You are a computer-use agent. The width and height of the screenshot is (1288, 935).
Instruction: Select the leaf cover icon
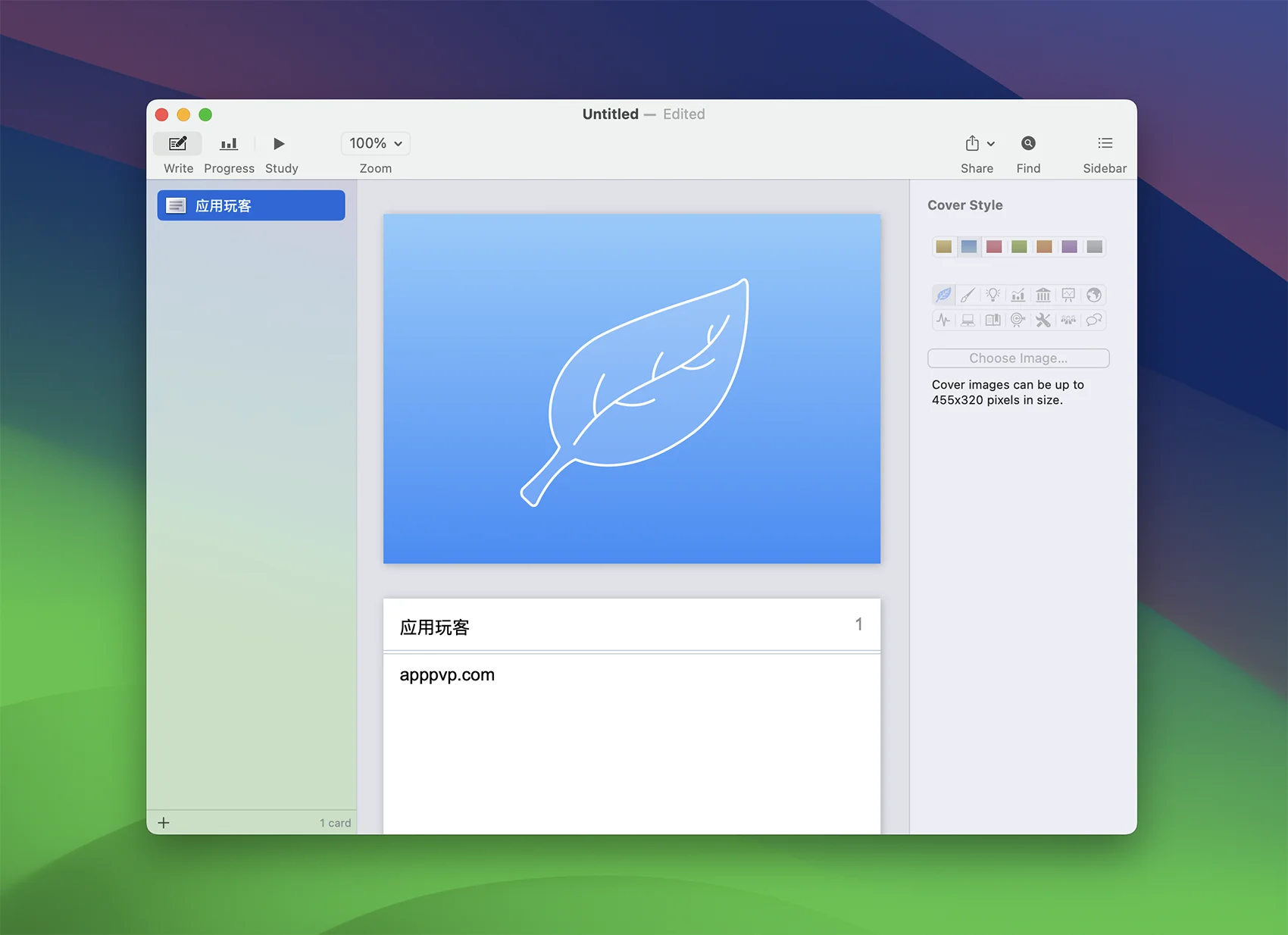point(943,295)
